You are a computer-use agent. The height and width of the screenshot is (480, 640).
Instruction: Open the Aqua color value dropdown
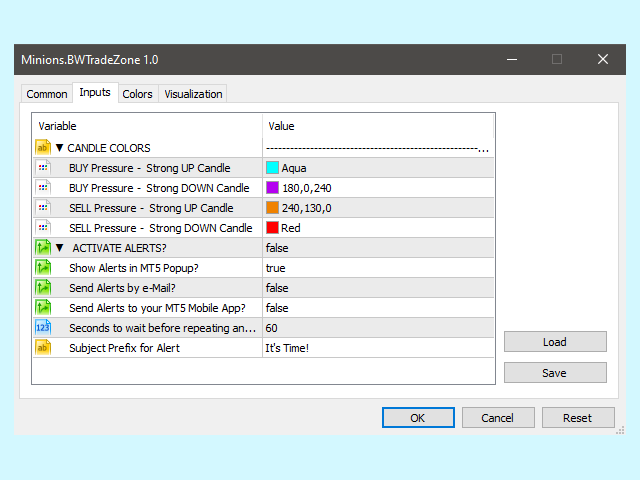point(378,168)
